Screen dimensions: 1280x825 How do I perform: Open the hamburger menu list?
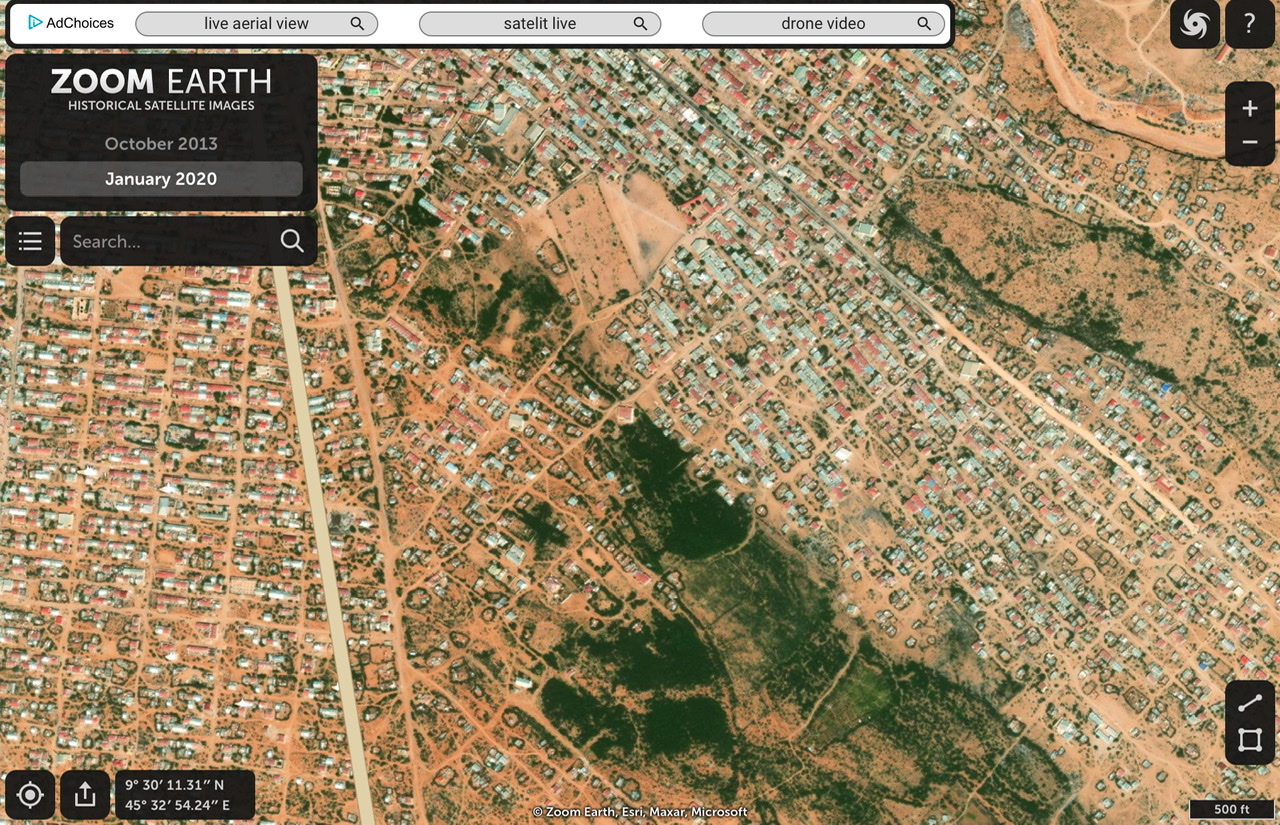tap(30, 241)
